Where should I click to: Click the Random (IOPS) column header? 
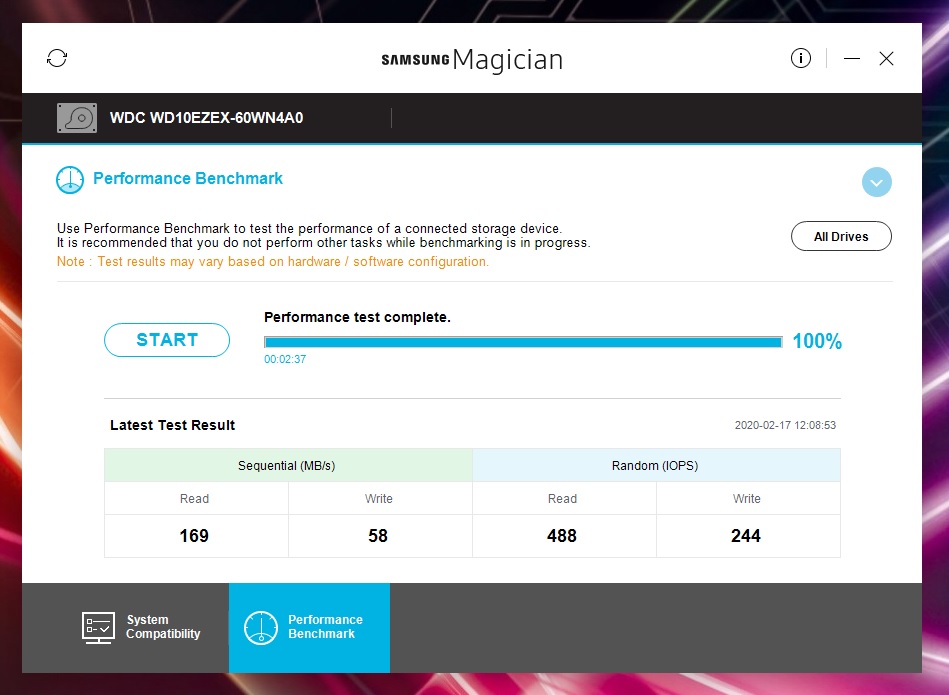tap(656, 466)
